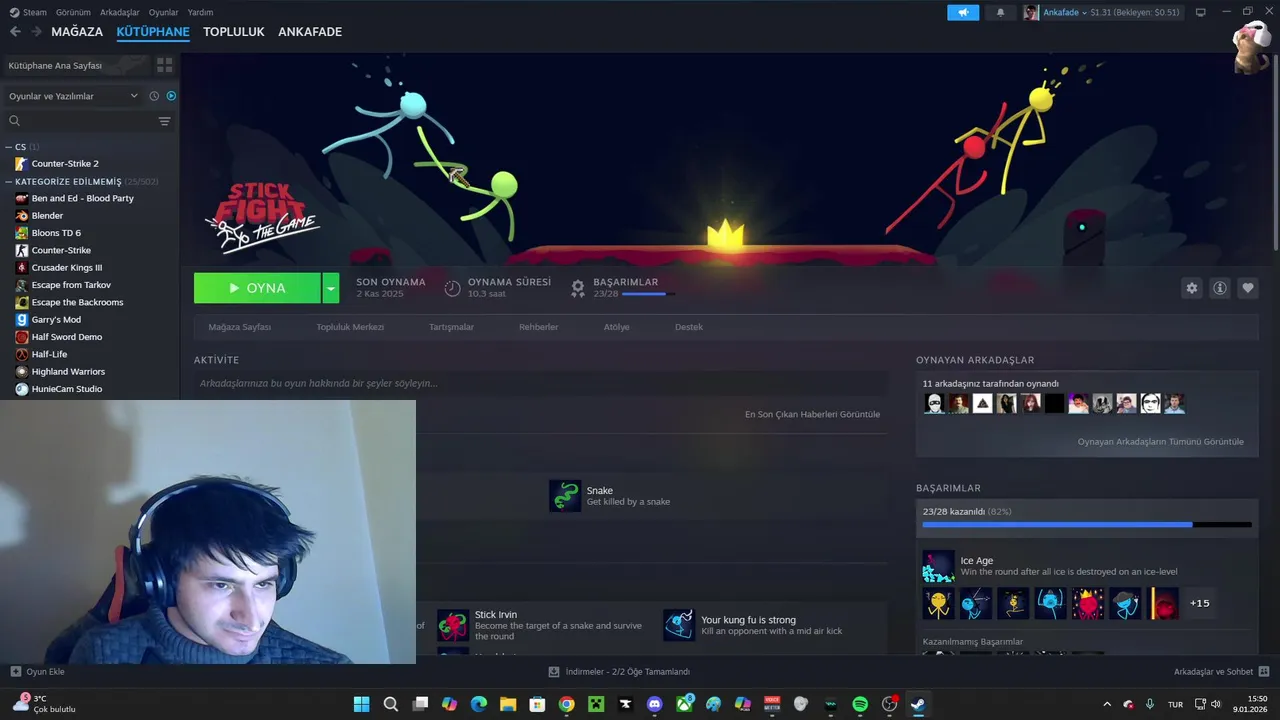
Task: Open advanced filter options icon
Action: (165, 121)
